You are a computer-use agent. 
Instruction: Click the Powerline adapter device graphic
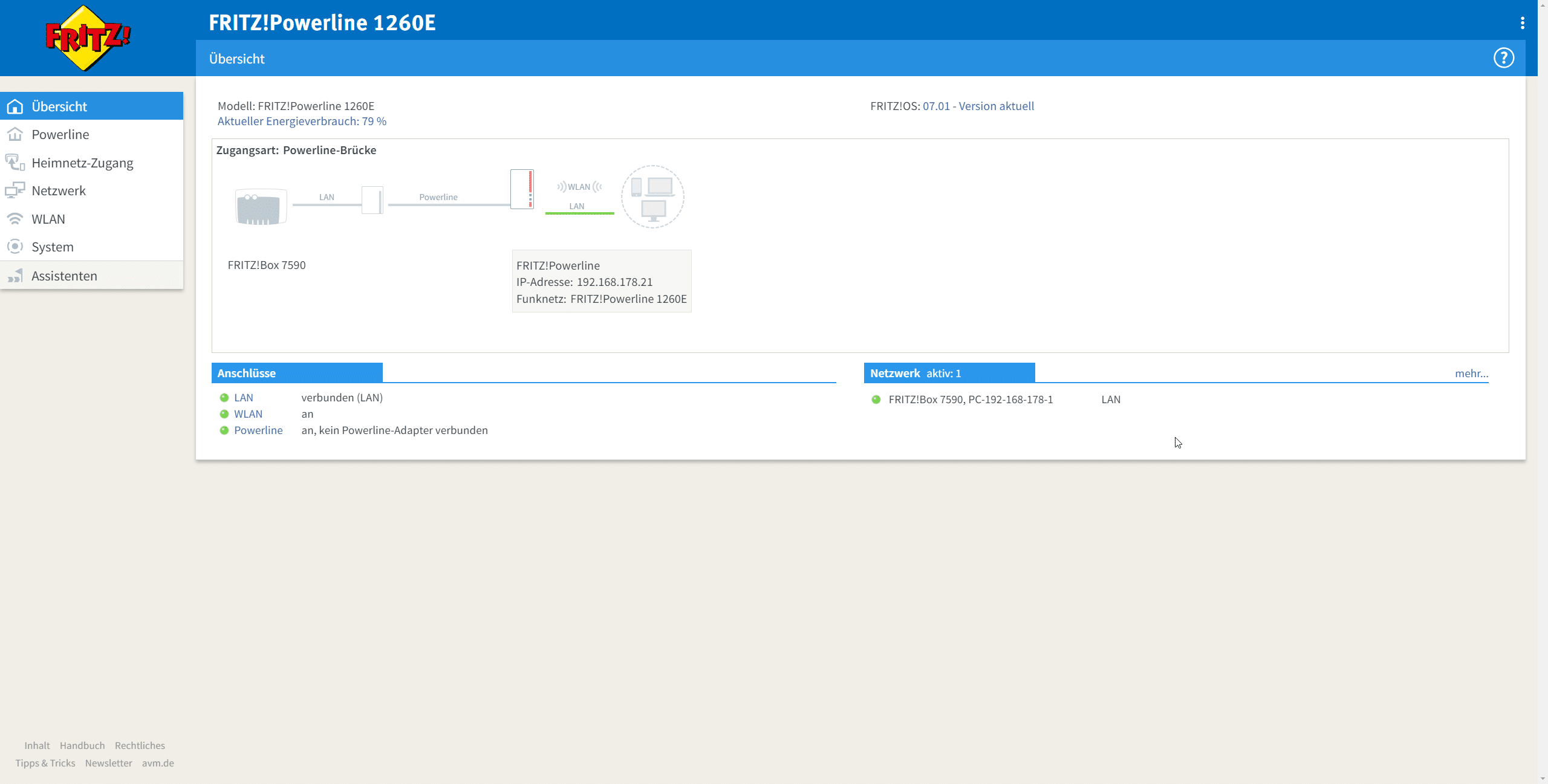tap(522, 189)
